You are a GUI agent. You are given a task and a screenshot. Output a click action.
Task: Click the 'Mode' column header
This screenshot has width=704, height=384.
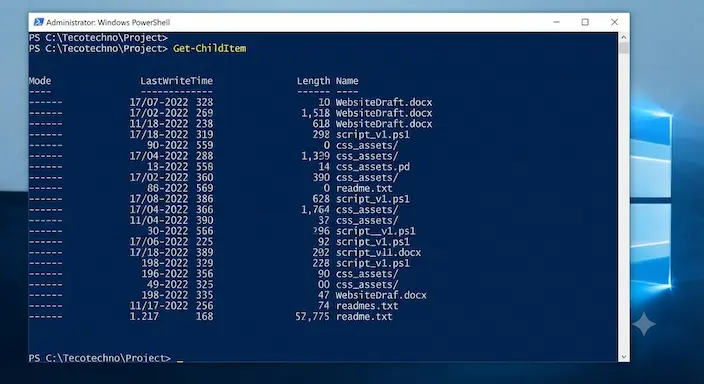tap(40, 81)
